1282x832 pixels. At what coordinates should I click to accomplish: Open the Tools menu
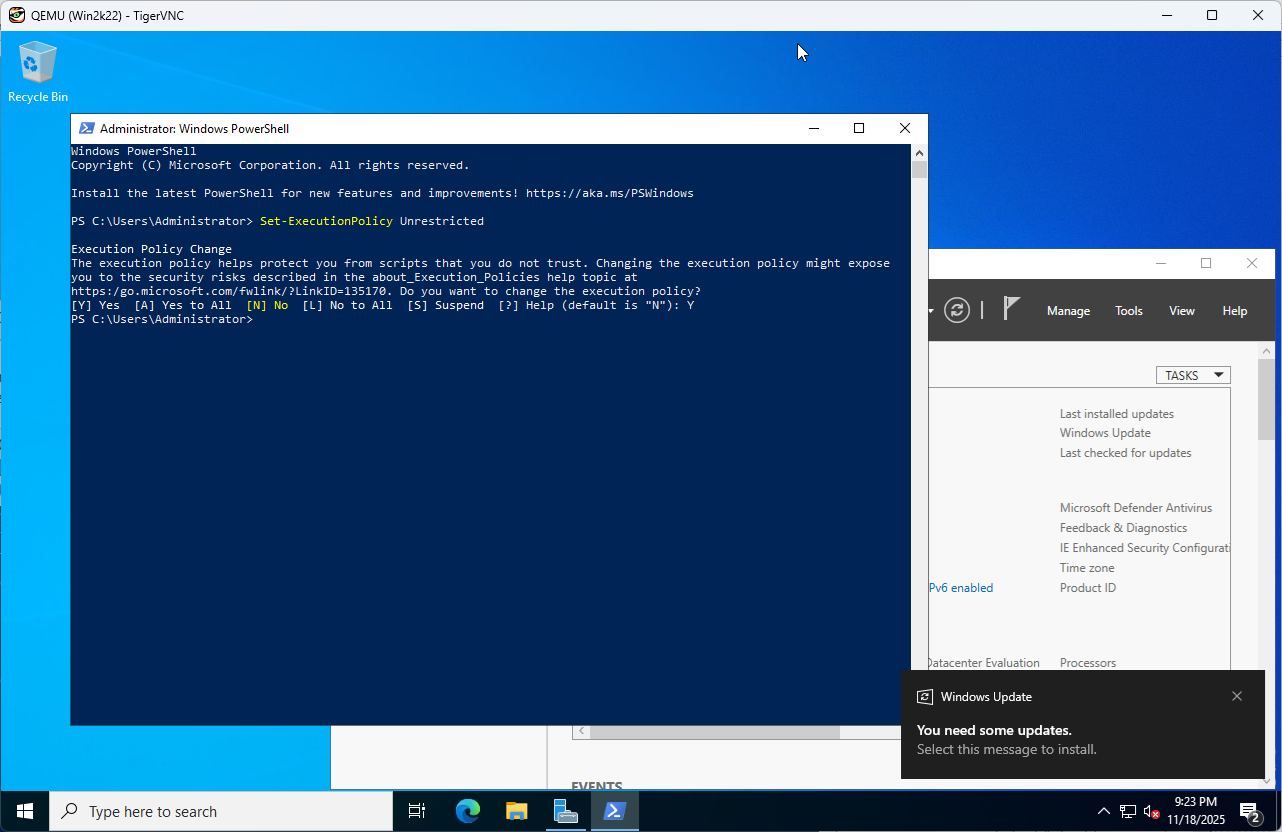[x=1128, y=311]
